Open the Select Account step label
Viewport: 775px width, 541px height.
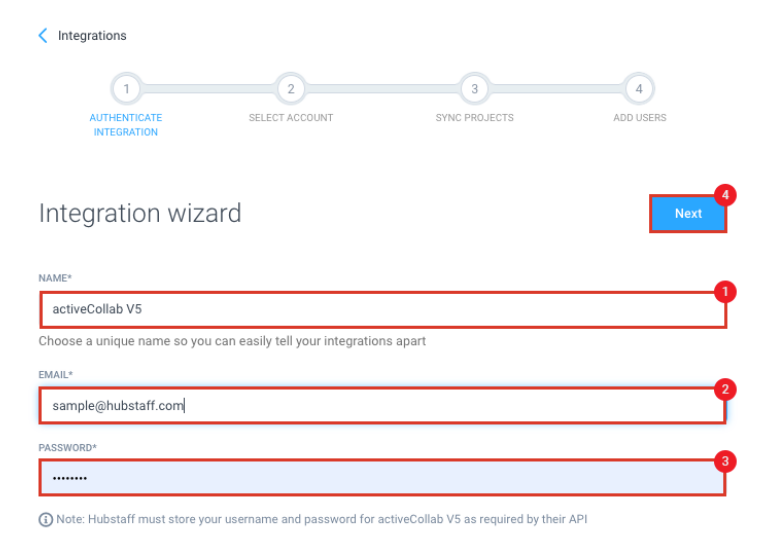[x=291, y=118]
